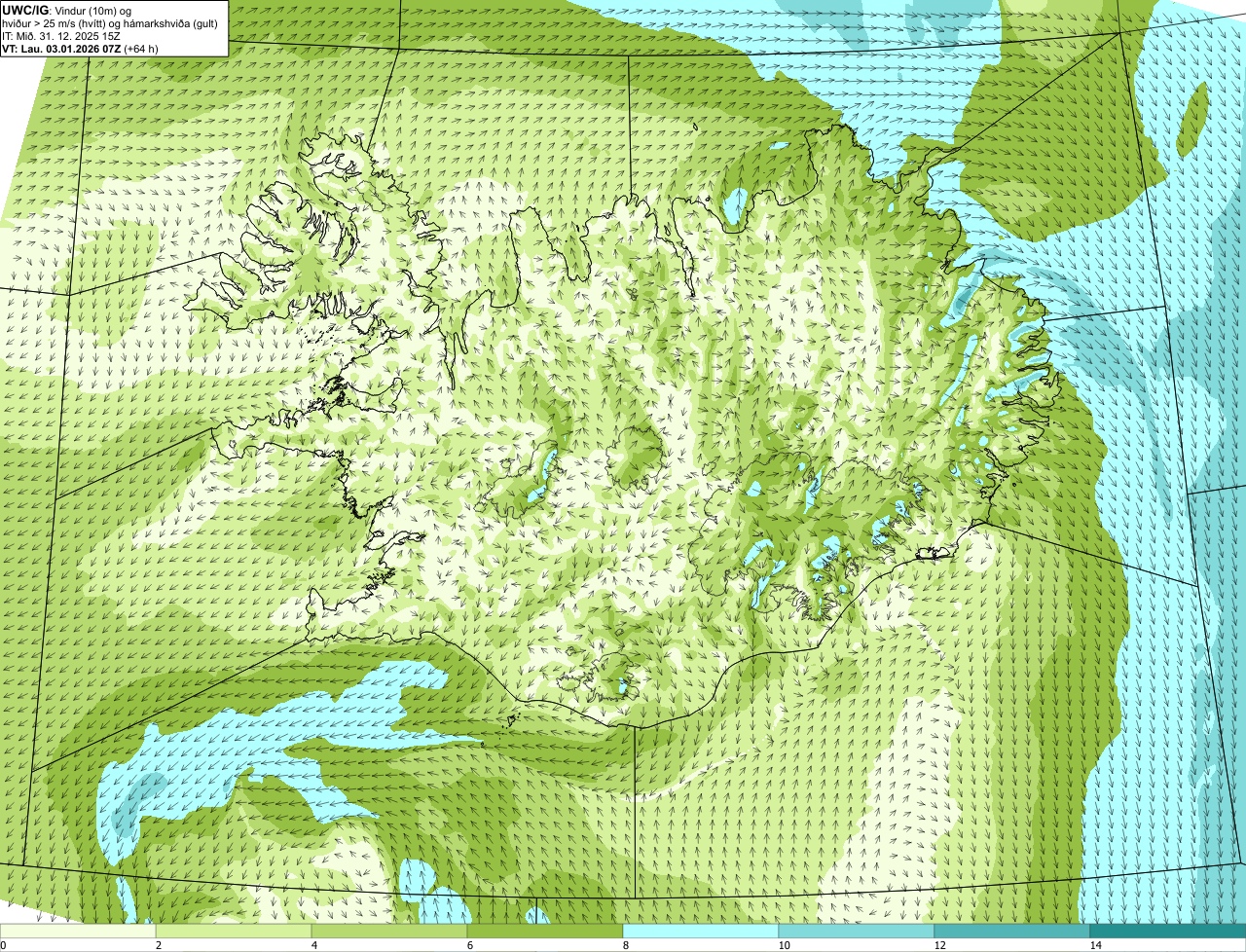Click the '14' label on the color scale

1095,945
